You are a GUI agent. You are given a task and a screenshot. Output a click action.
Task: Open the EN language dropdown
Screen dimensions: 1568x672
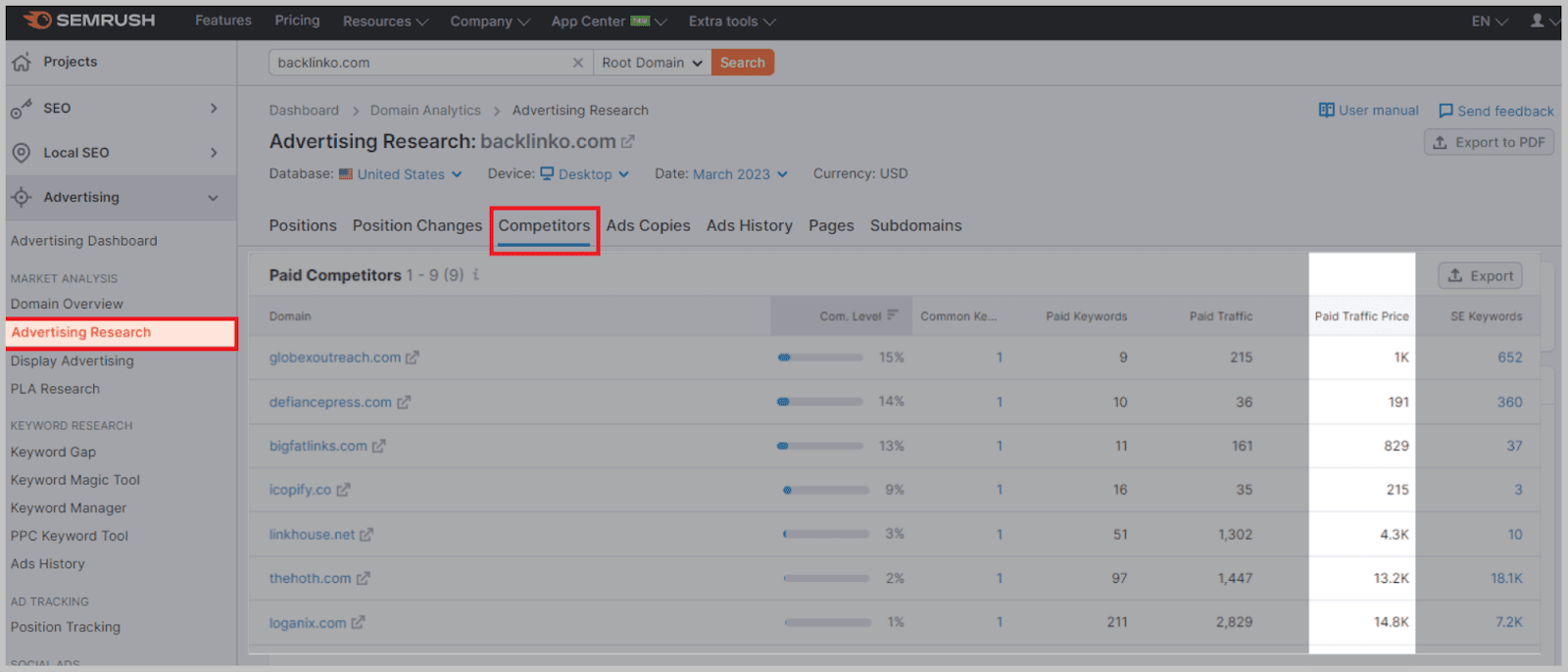pos(1490,22)
